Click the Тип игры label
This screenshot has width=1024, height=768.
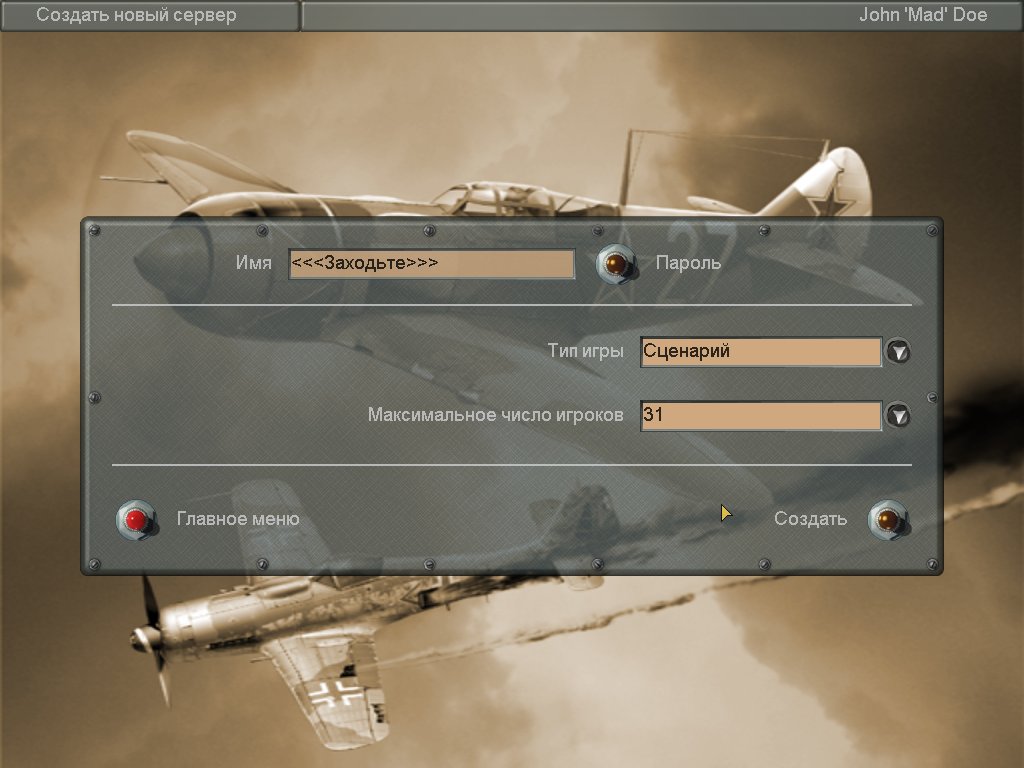coord(586,352)
